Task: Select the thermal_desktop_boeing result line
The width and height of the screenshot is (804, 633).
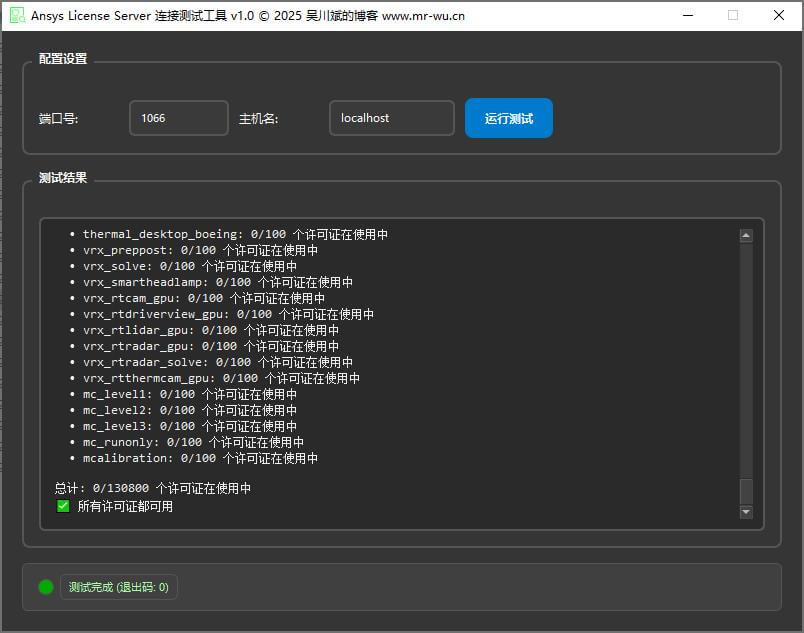Action: (x=235, y=235)
